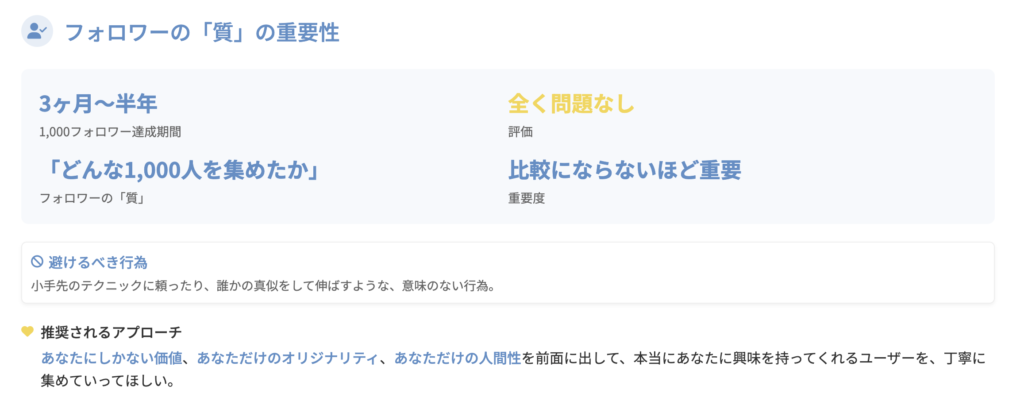1024x401 pixels.
Task: Follow the あなただけのオリジナリティ link
Action: (x=288, y=358)
